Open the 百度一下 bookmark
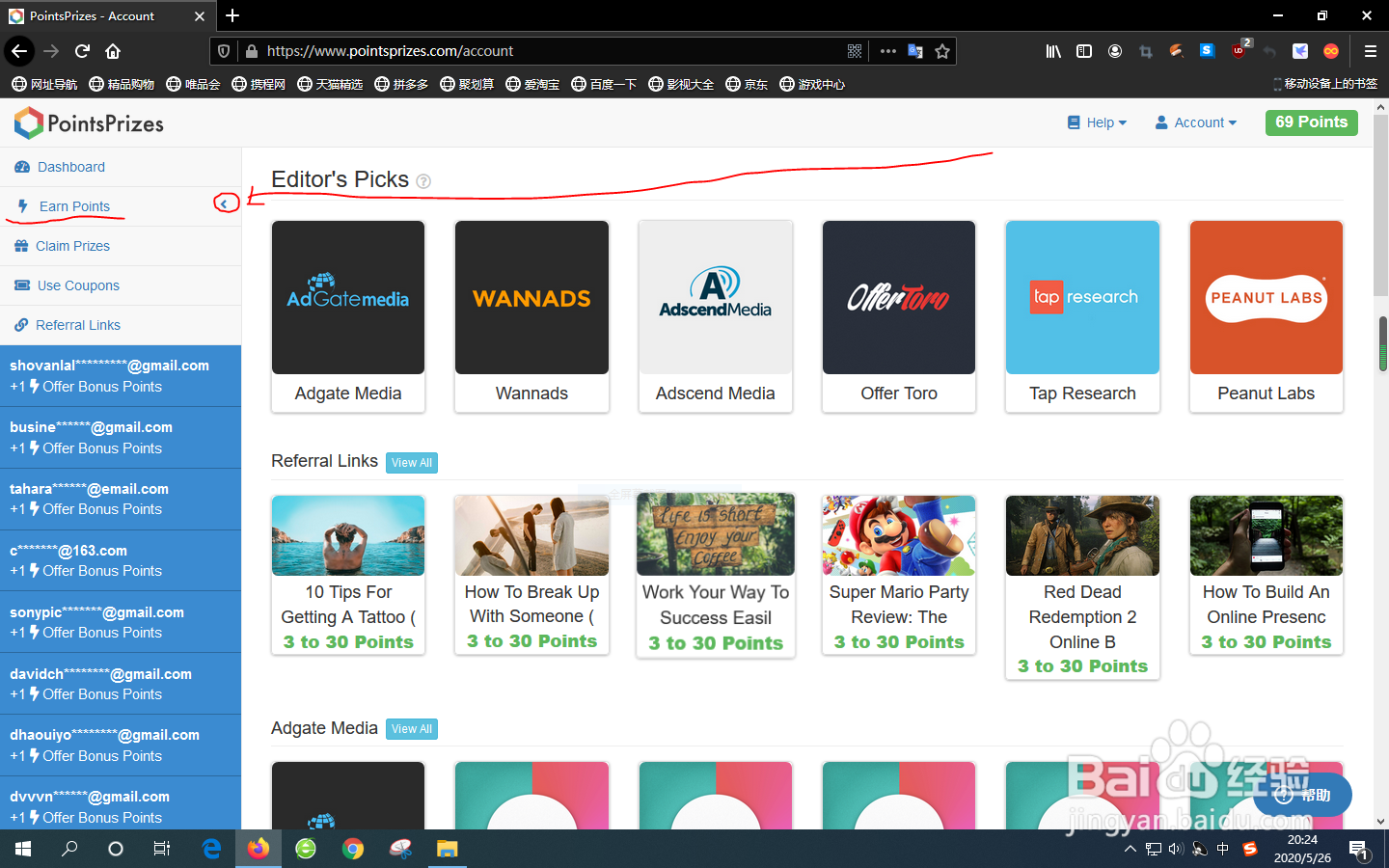Screen dimensions: 1389x868 tap(604, 85)
